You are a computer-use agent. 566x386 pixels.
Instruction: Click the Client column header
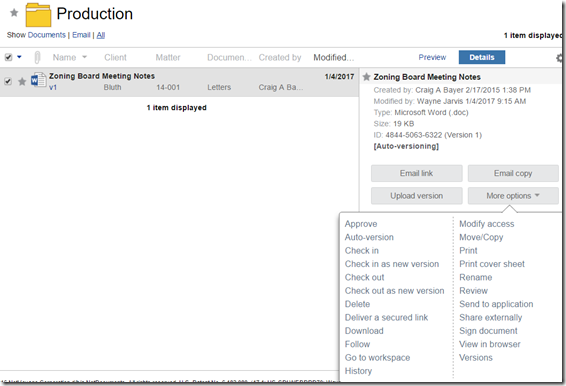(x=115, y=57)
